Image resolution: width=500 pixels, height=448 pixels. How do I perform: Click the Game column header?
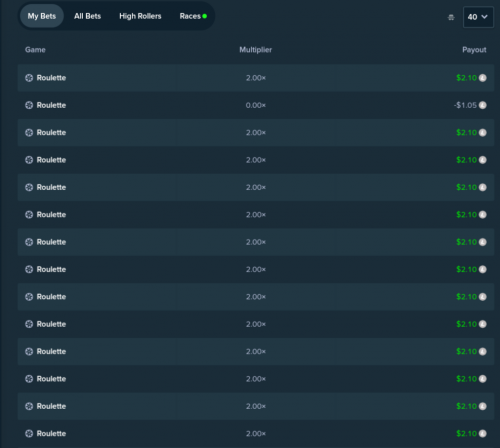(x=35, y=50)
